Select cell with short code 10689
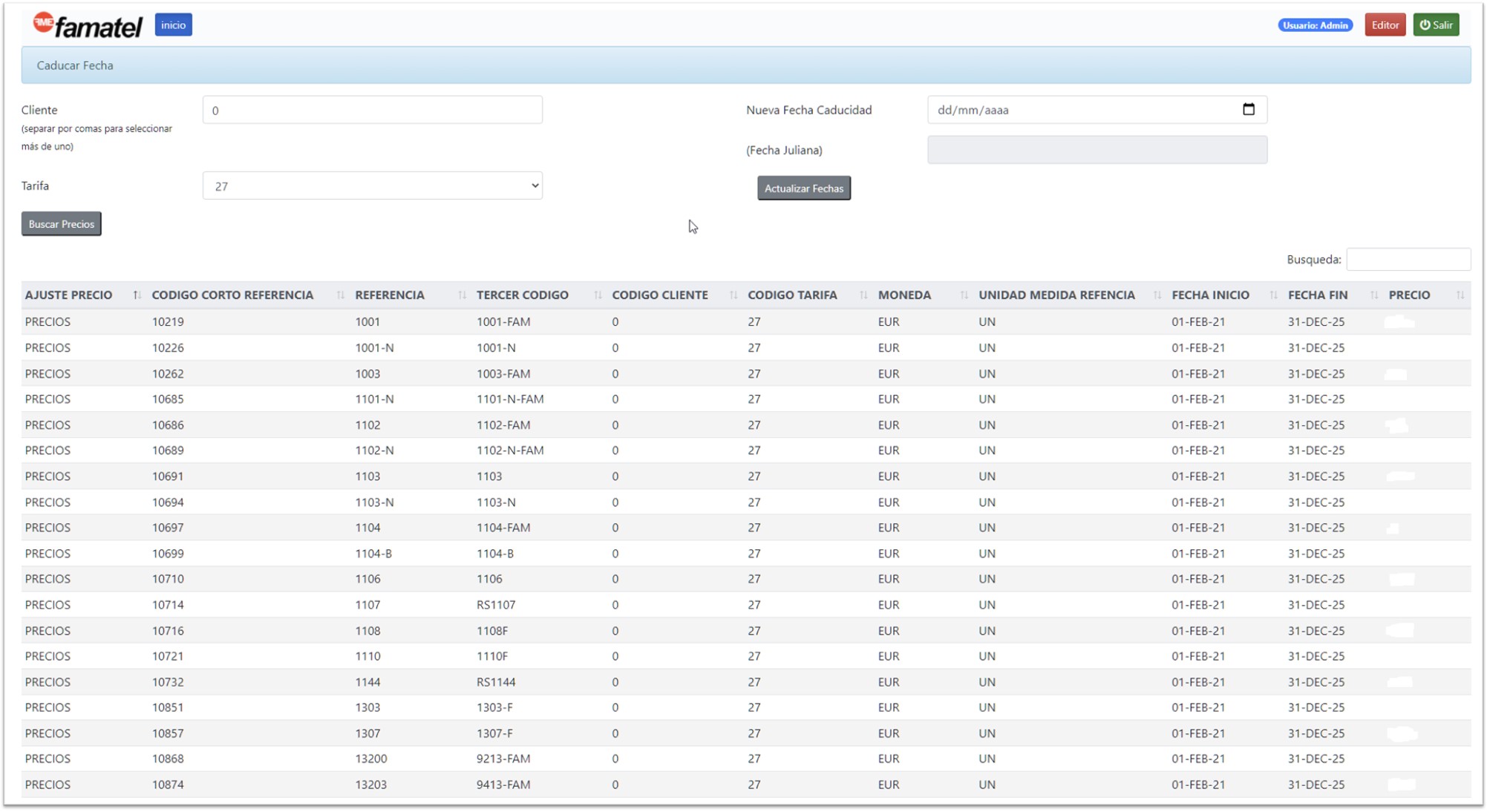Viewport: 1487px width, 812px height. 168,451
